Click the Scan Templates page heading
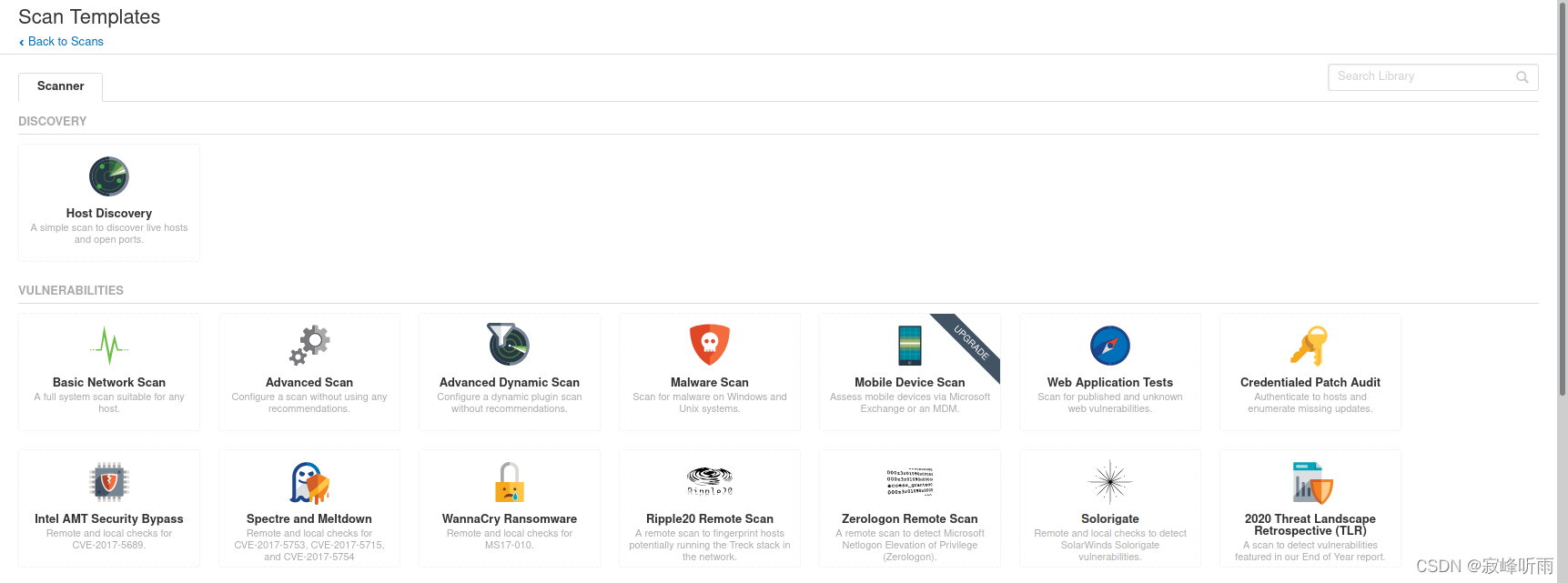 pyautogui.click(x=89, y=17)
